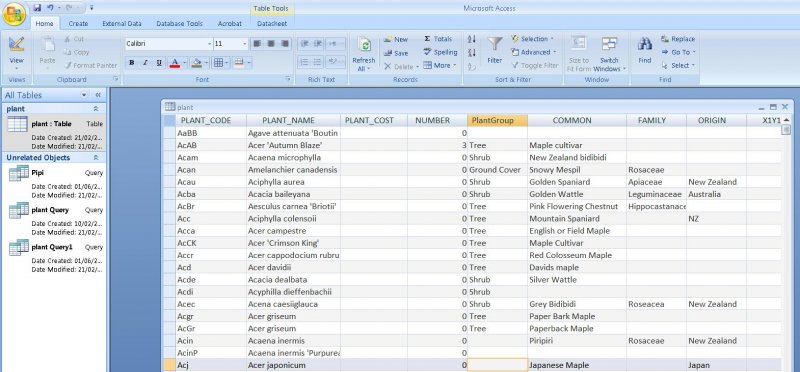800x372 pixels.
Task: Align text left in Font group
Action: click(257, 44)
